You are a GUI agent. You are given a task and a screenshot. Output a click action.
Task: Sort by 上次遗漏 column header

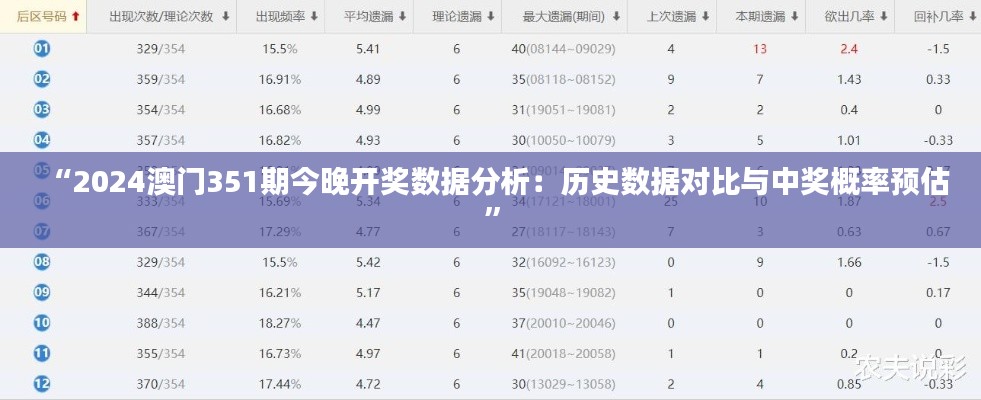671,17
